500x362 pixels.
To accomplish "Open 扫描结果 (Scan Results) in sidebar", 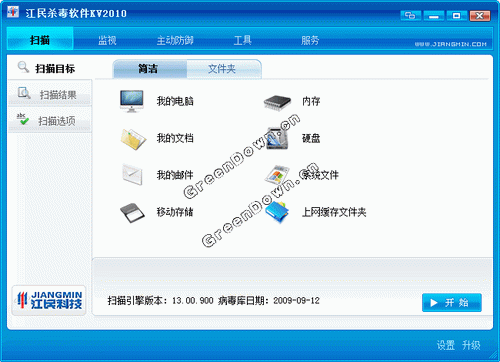I will (x=50, y=94).
